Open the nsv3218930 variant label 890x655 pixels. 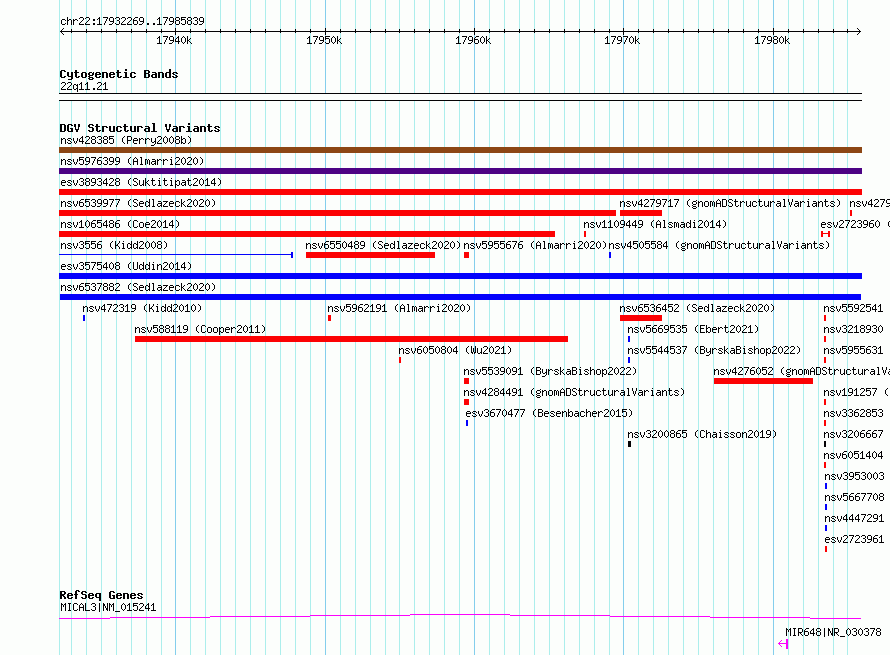pyautogui.click(x=853, y=329)
